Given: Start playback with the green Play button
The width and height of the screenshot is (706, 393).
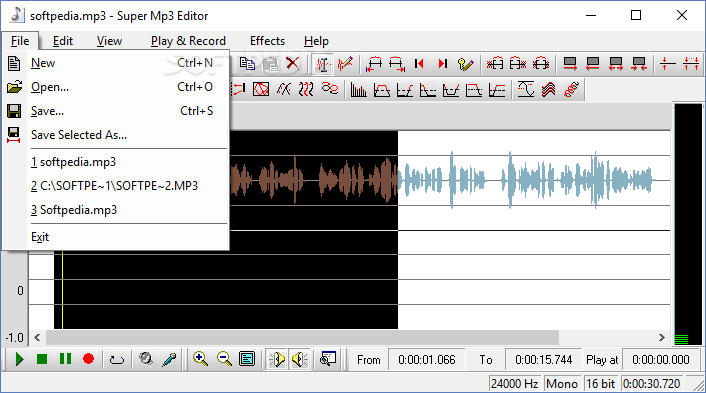Looking at the screenshot, I should [19, 359].
